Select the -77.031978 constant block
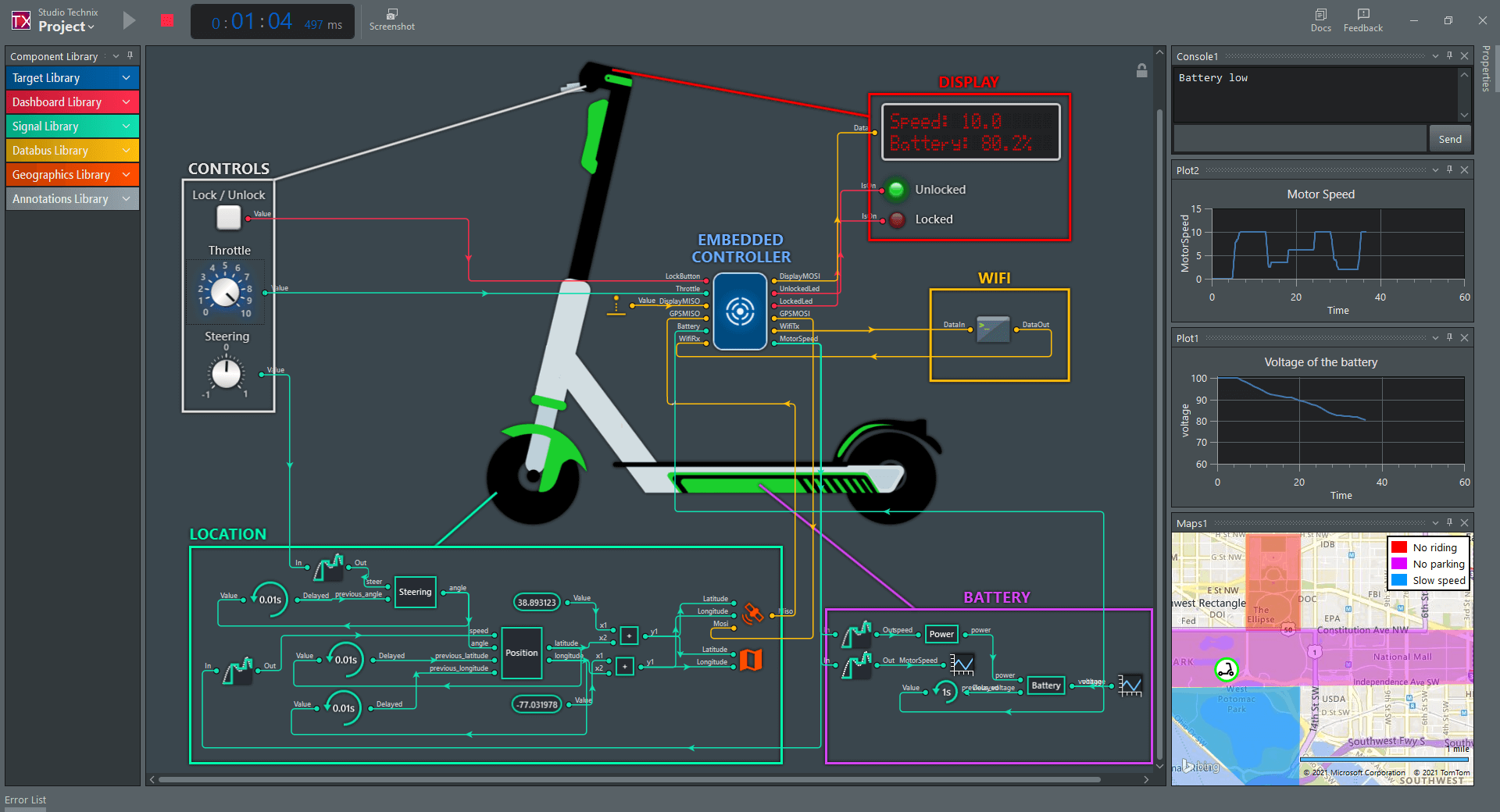 click(x=537, y=704)
